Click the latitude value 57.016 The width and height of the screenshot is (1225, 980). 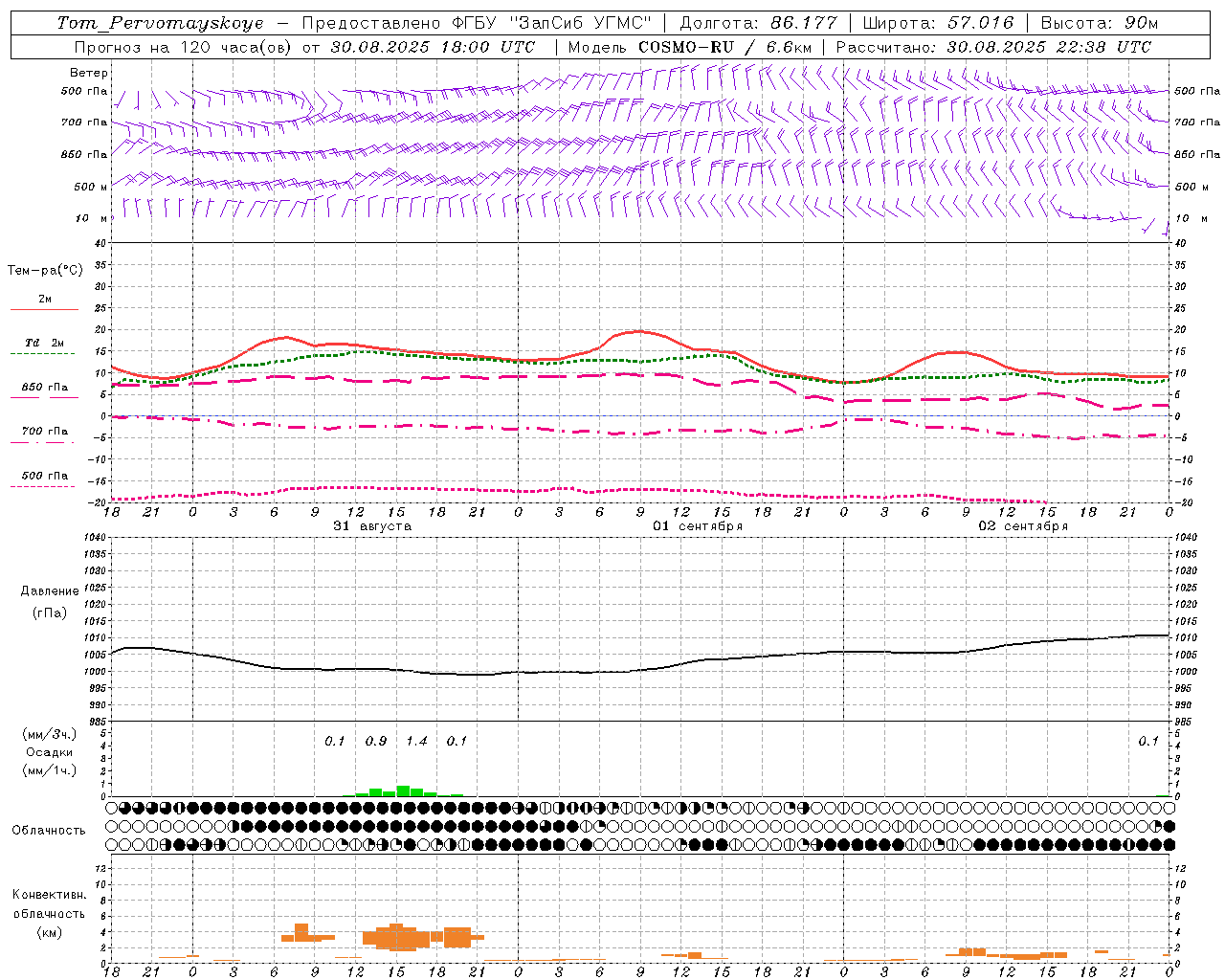pos(981,23)
